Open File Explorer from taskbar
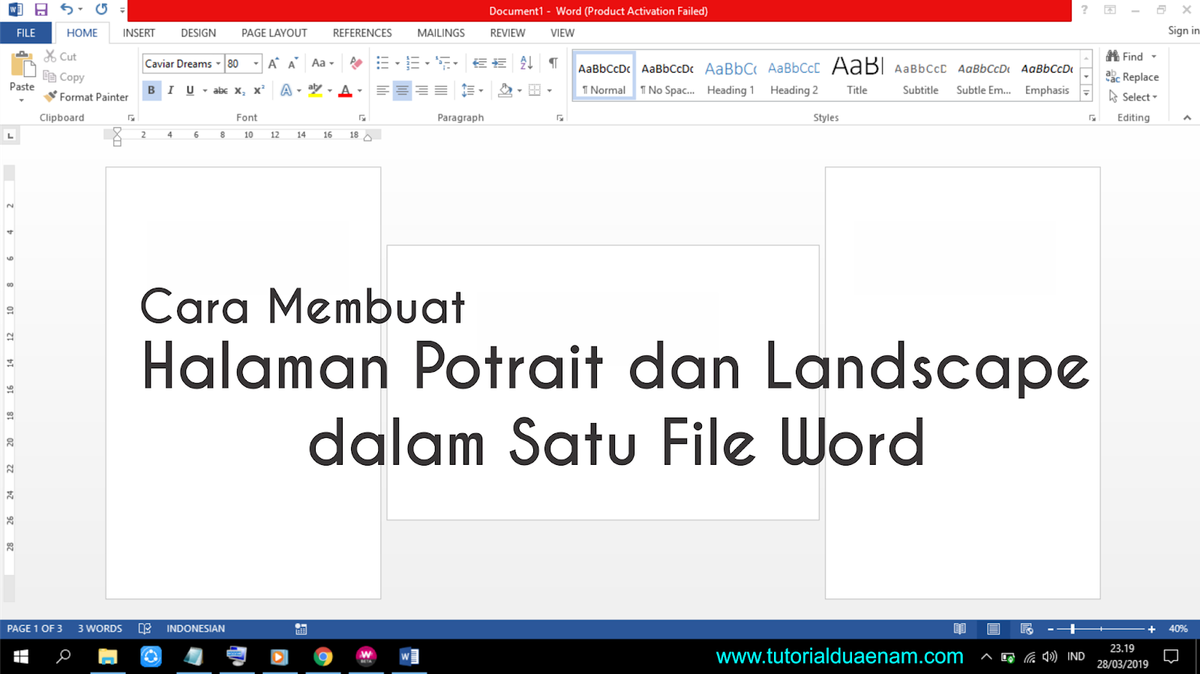Screen dimensions: 1200x674 coord(108,657)
